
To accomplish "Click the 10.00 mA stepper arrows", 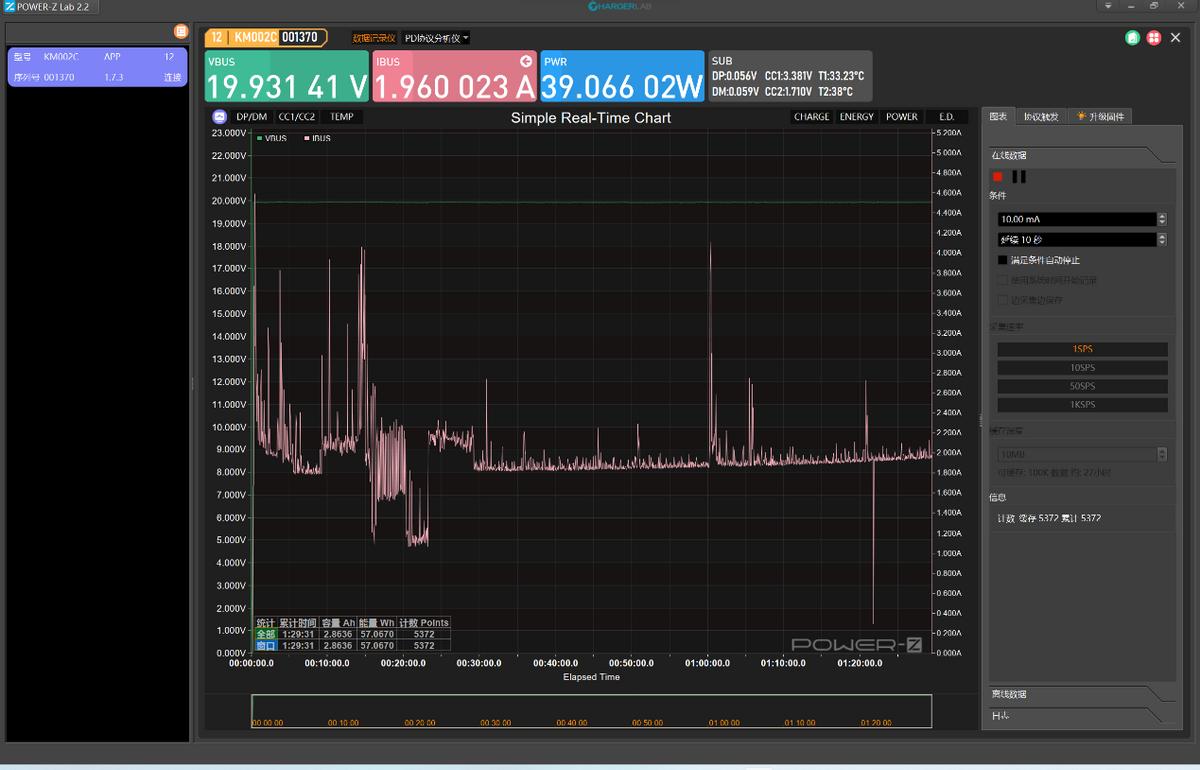I will (x=1162, y=219).
